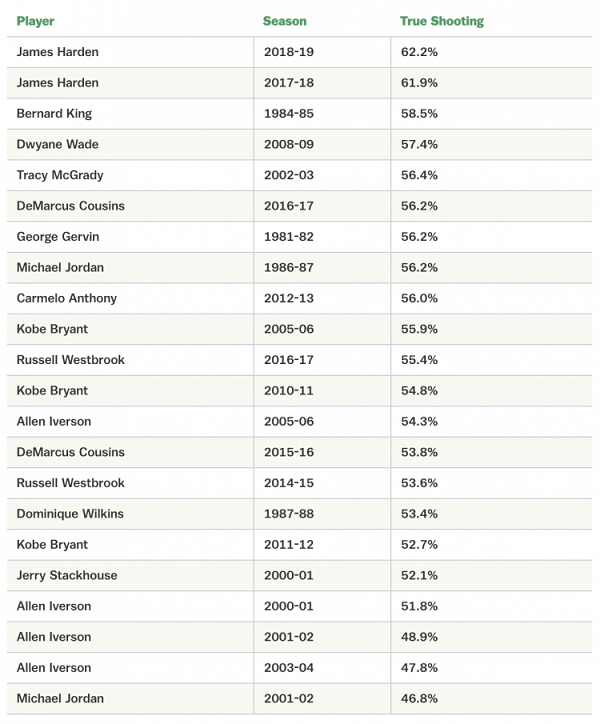Click the 62.2% true shooting value
Viewport: 600px width, 724px height.
tap(418, 52)
